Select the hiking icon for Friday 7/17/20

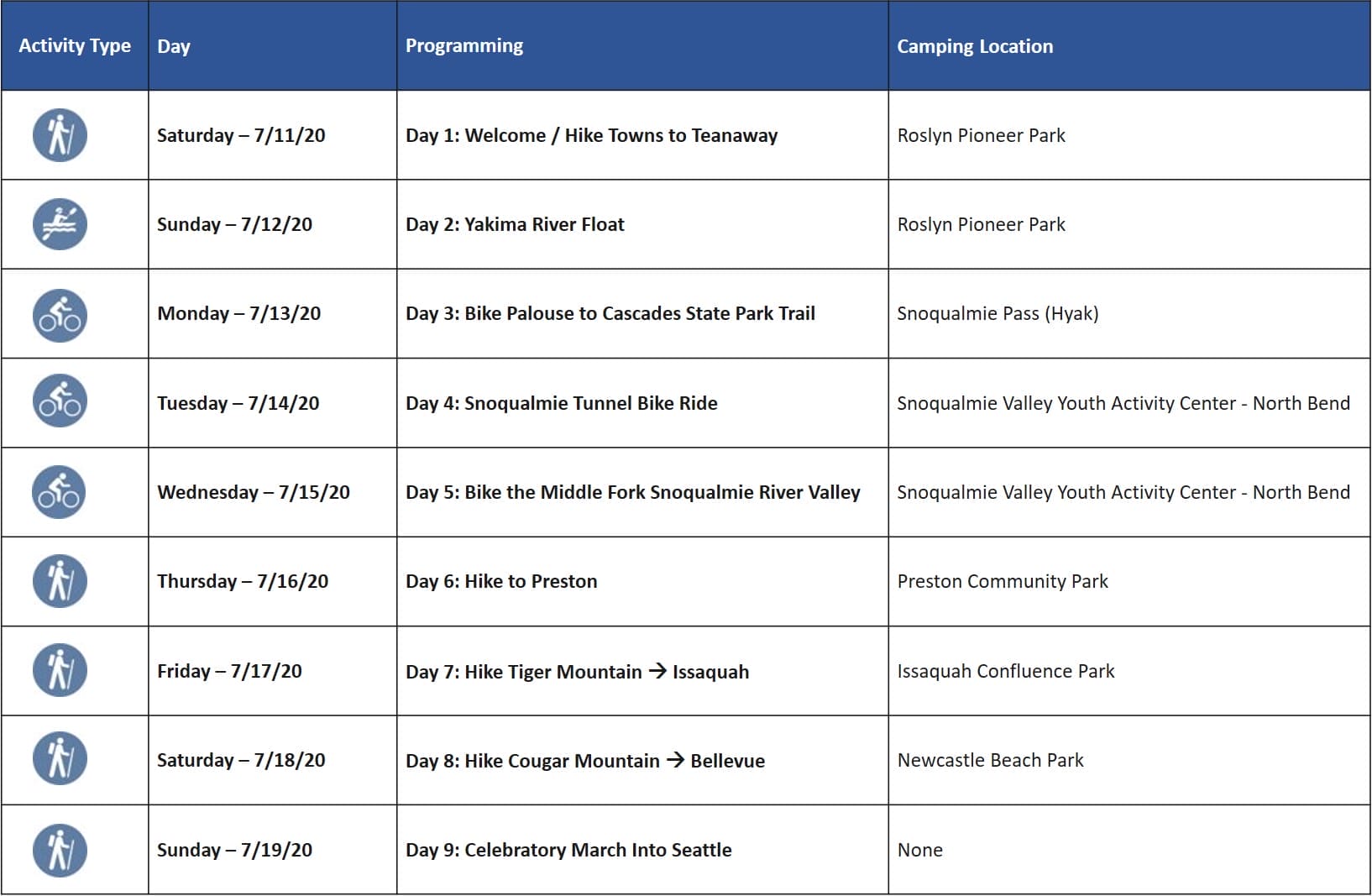click(x=60, y=670)
